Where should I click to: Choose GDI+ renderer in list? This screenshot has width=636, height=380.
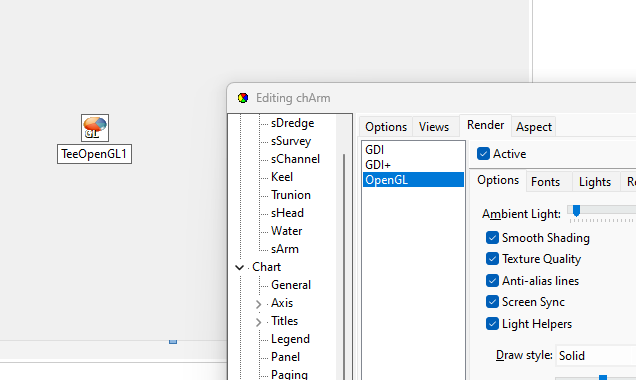[413, 165]
